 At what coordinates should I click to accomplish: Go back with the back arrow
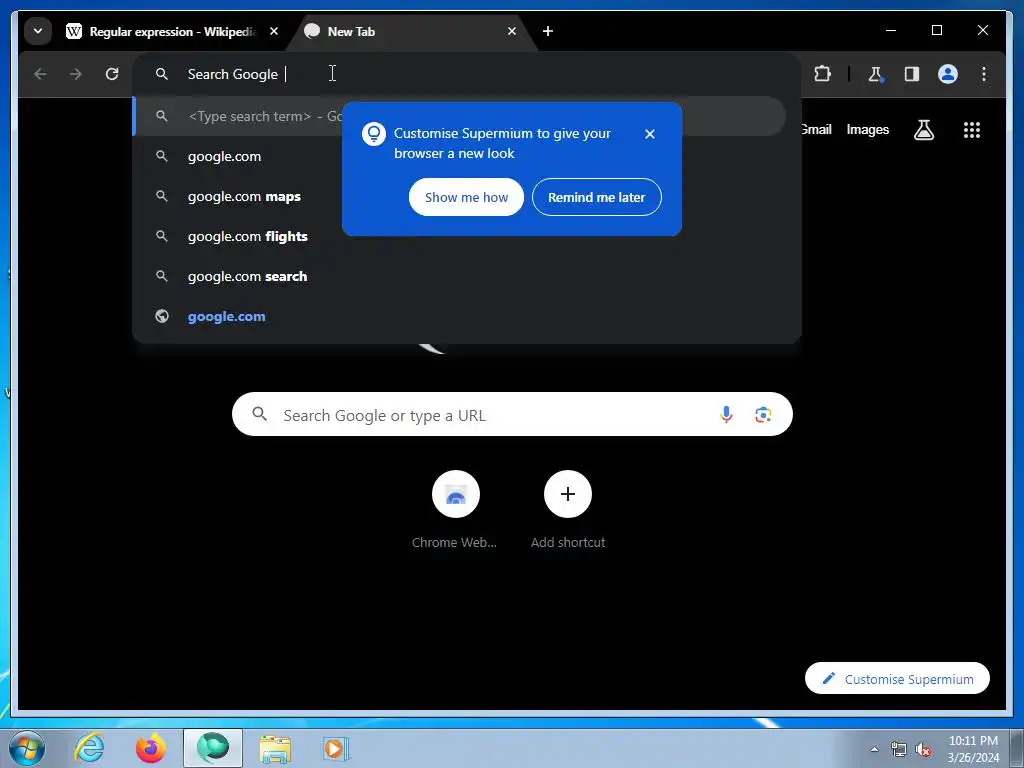[x=40, y=74]
